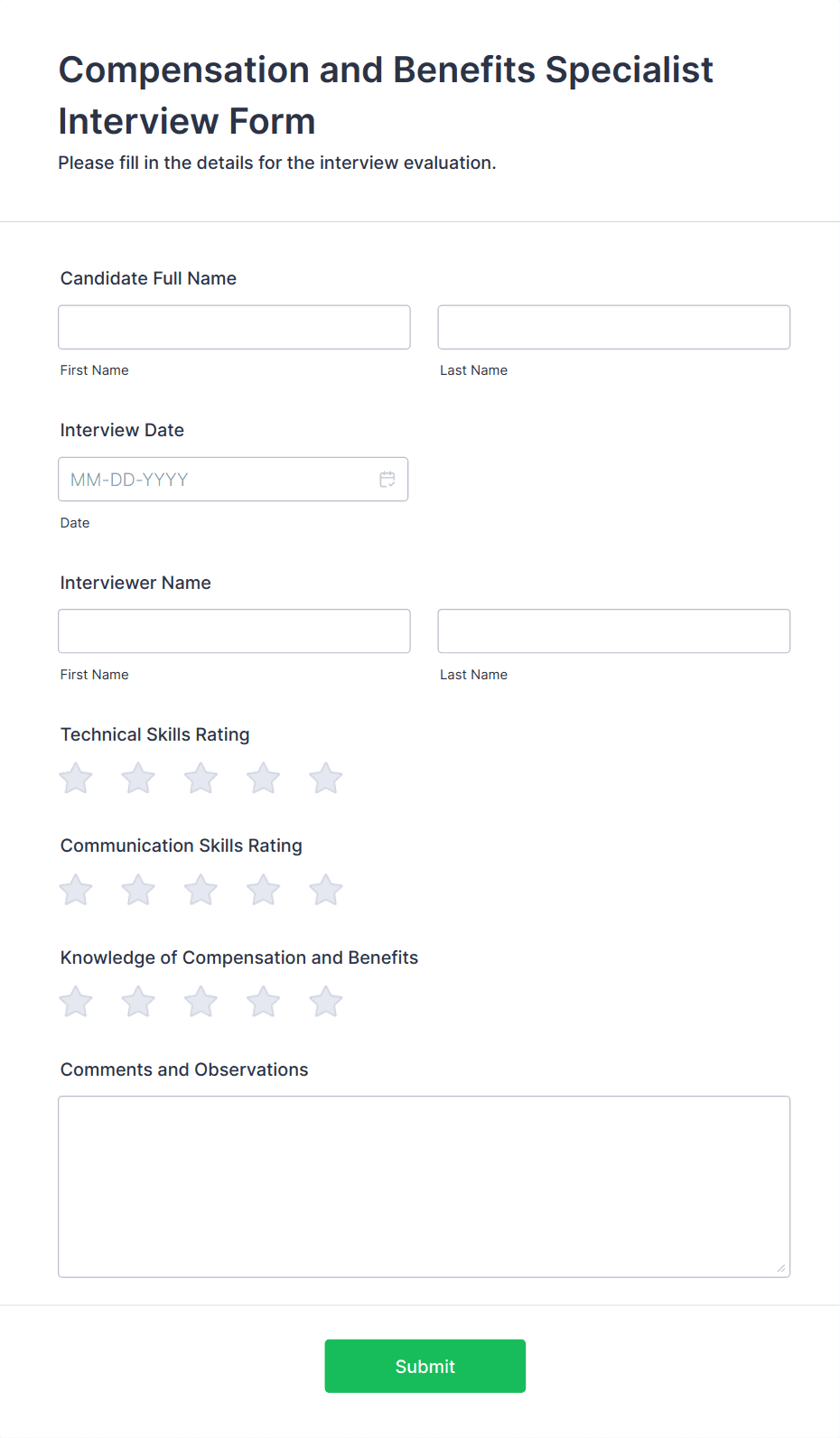Select the Interview Date input box
The image size is (840, 1438).
217,480
